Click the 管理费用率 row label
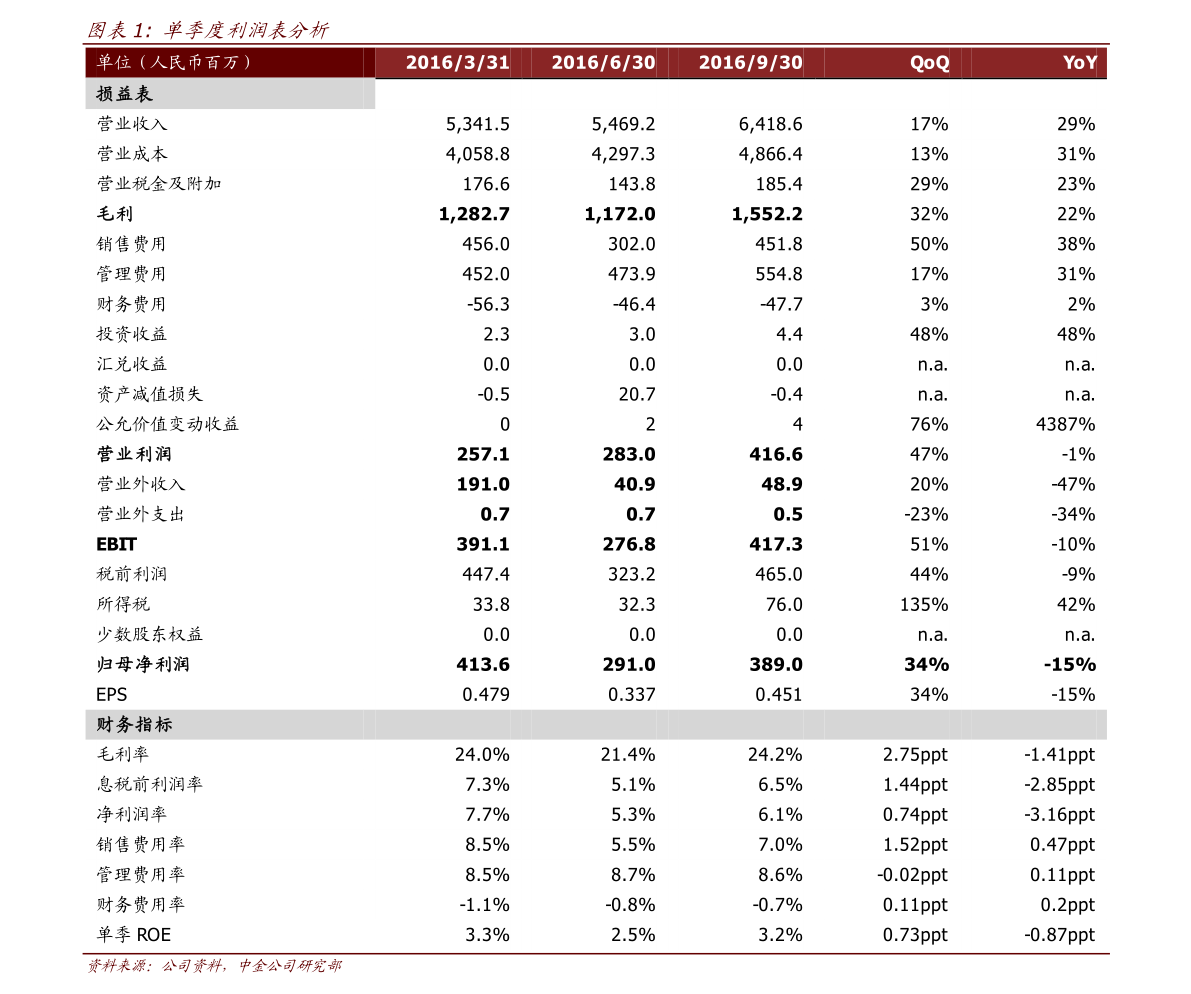This screenshot has width=1191, height=994. [x=141, y=874]
